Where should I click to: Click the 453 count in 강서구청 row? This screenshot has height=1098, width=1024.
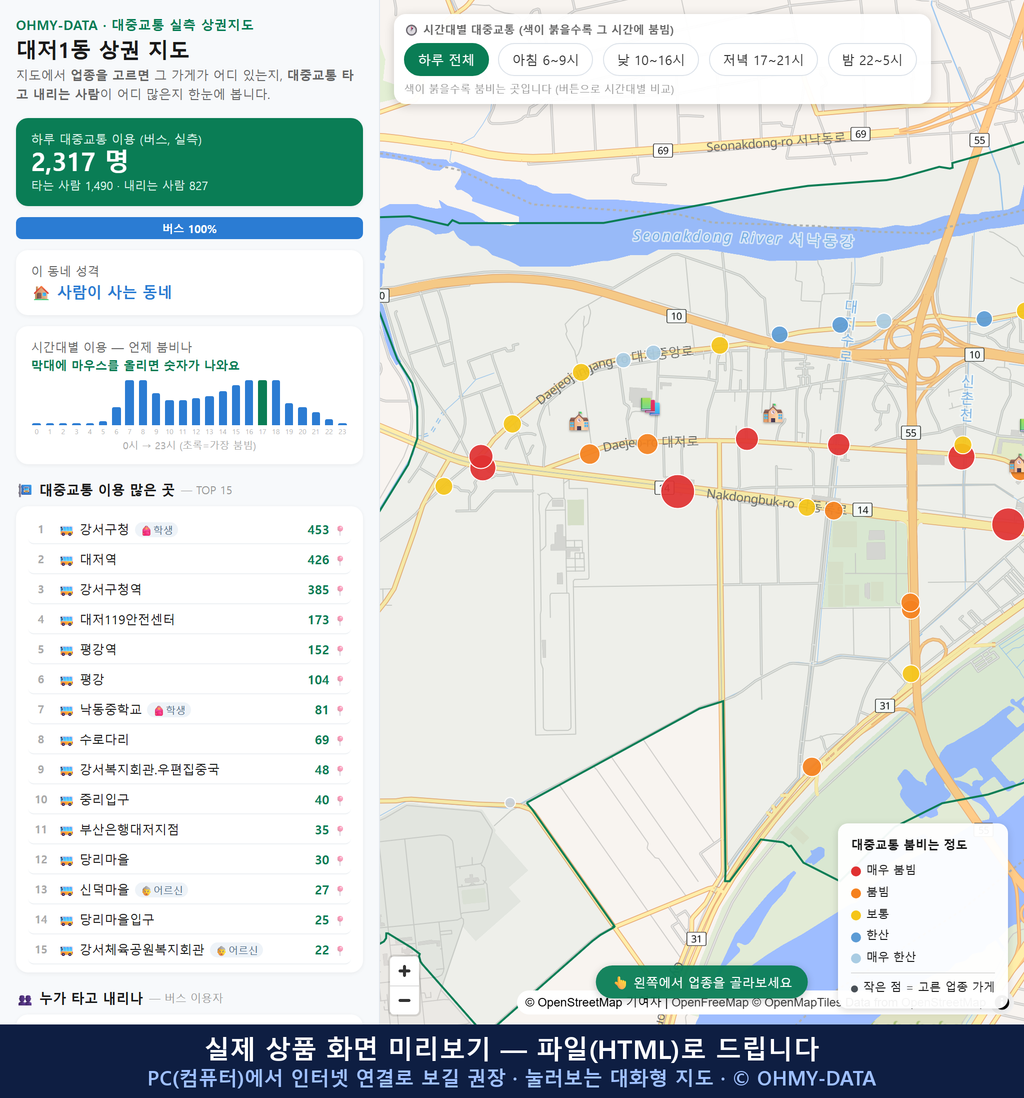pyautogui.click(x=318, y=530)
